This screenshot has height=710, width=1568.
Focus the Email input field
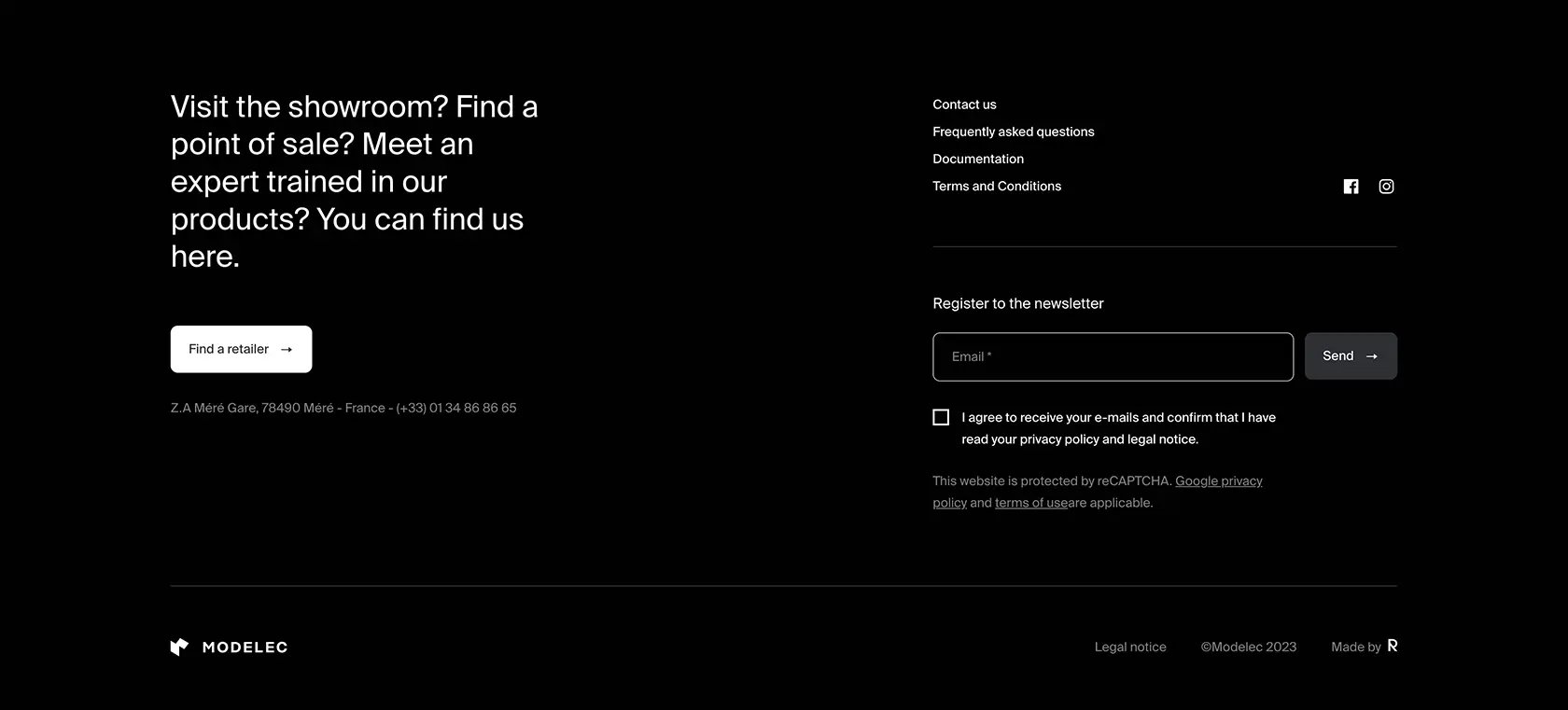click(x=1113, y=356)
